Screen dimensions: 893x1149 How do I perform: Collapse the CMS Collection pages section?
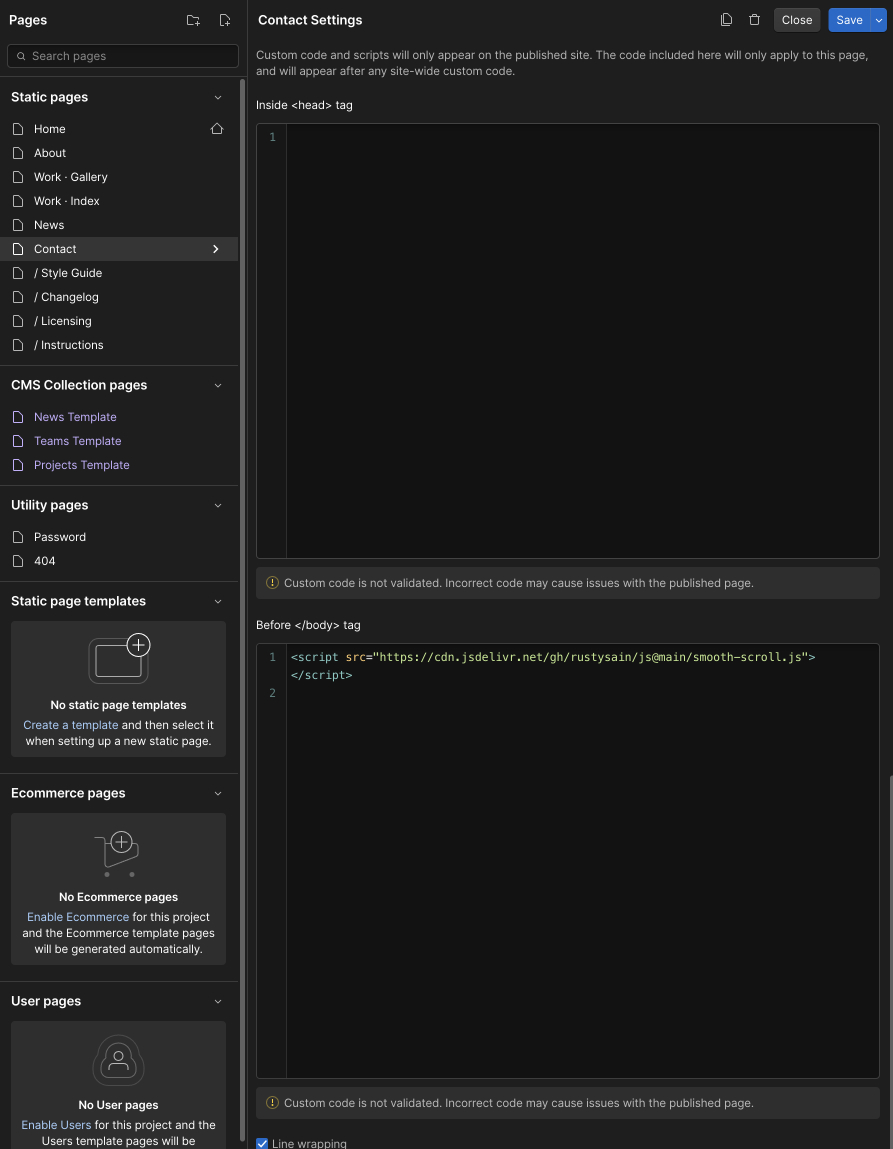point(218,385)
